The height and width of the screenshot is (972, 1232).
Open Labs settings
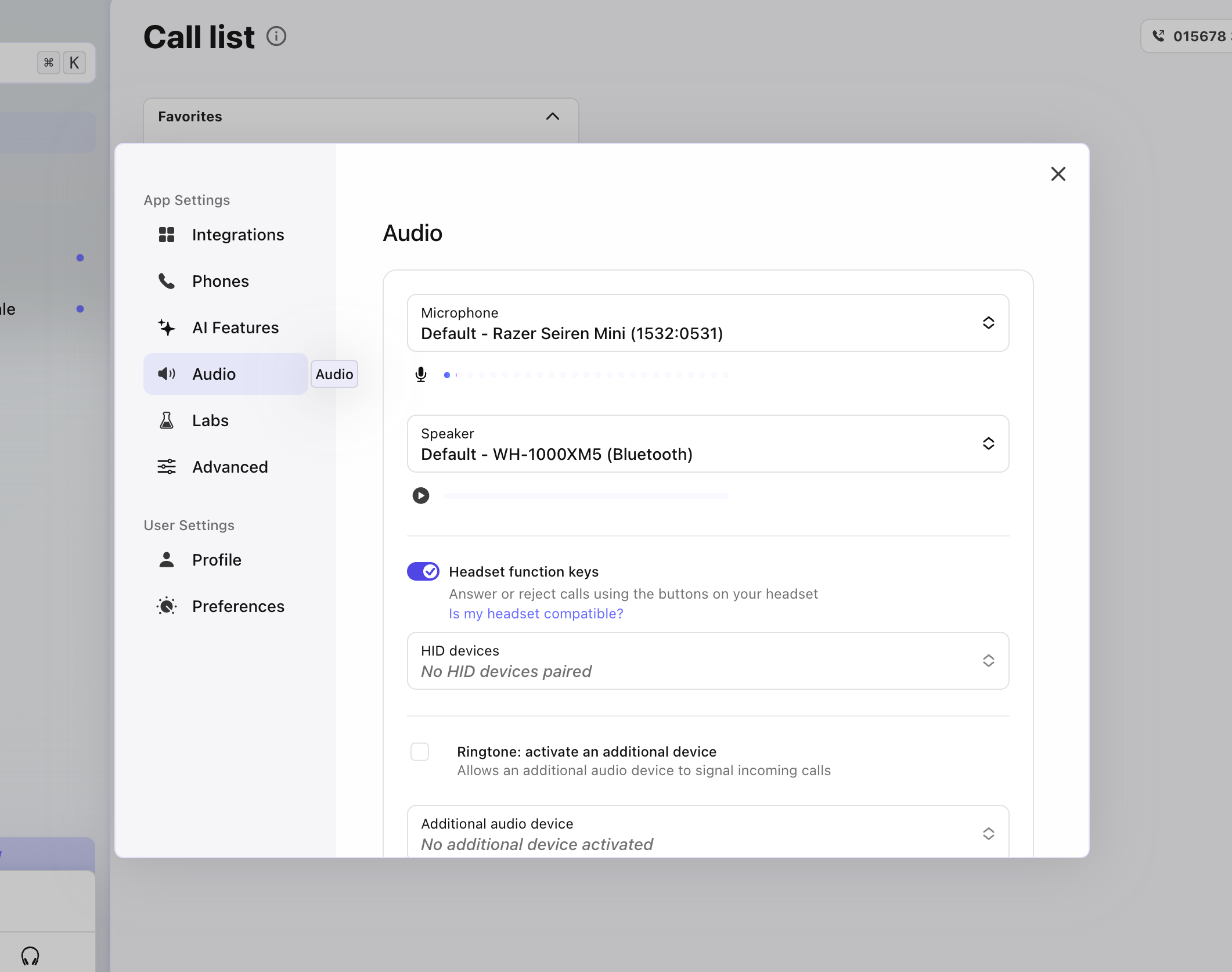226,420
